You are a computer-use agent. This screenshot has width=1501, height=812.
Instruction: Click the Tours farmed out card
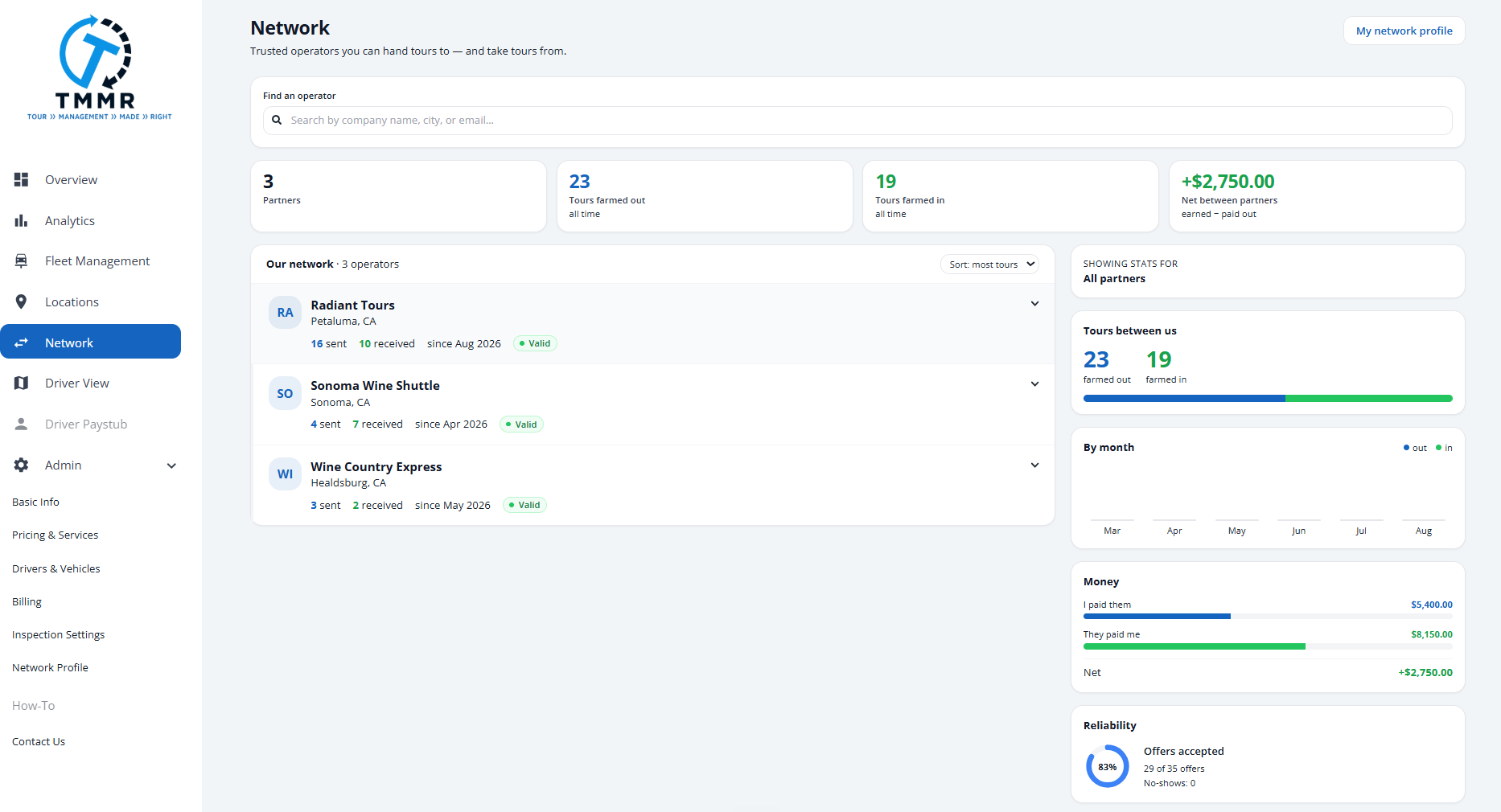click(705, 196)
